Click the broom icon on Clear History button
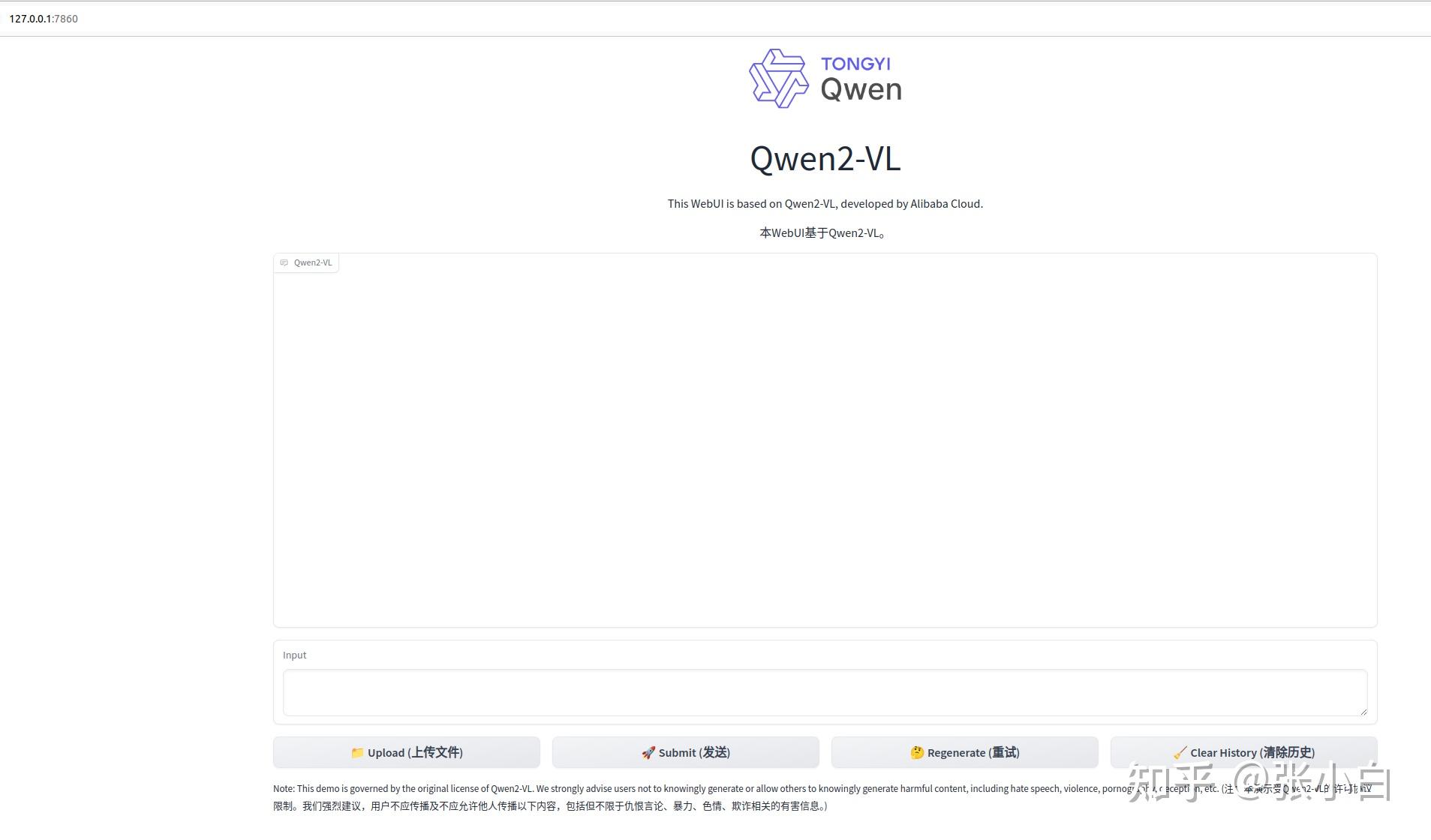Viewport: 1431px width, 840px height. [x=1180, y=752]
